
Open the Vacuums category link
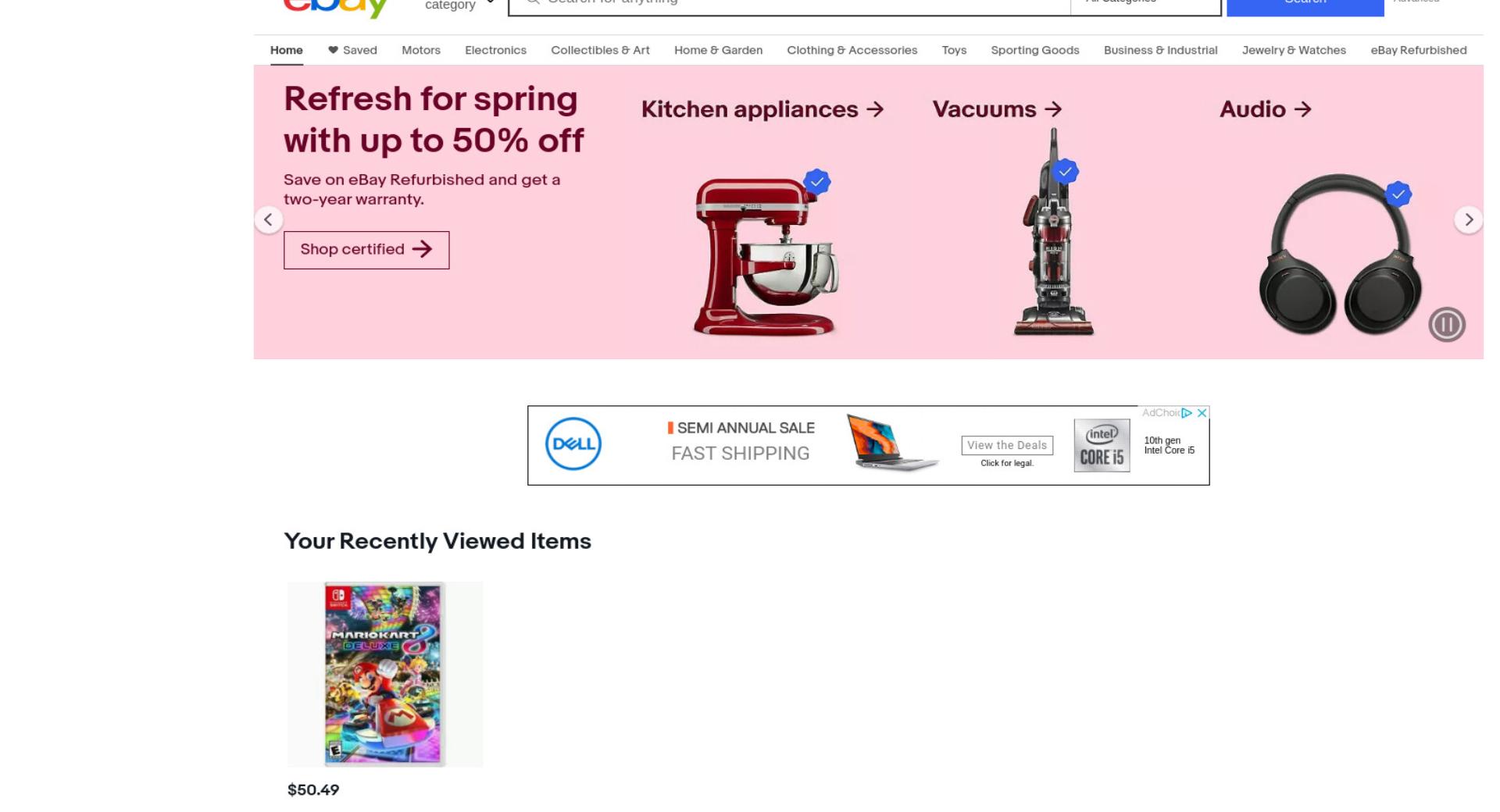pyautogui.click(x=997, y=109)
